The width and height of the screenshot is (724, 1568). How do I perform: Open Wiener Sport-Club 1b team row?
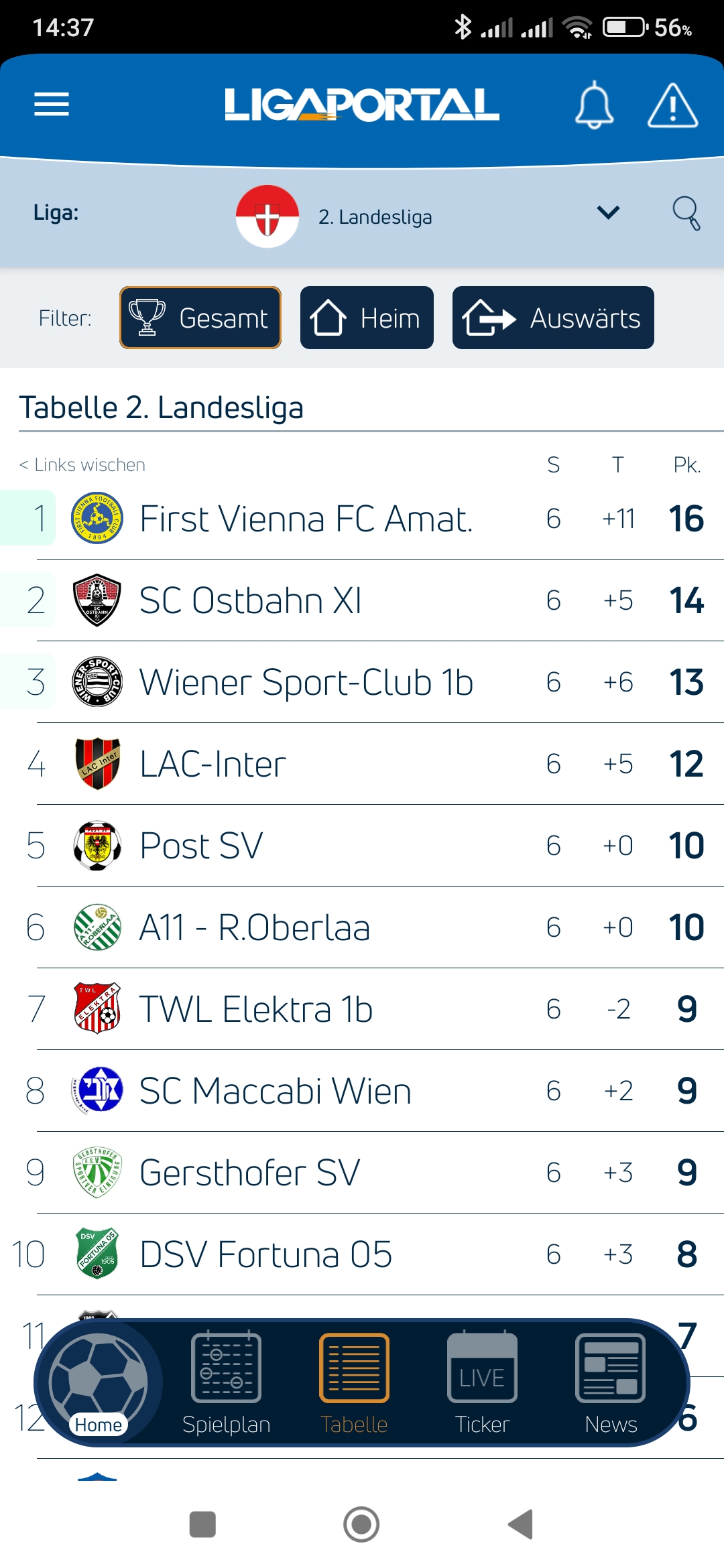coord(362,682)
